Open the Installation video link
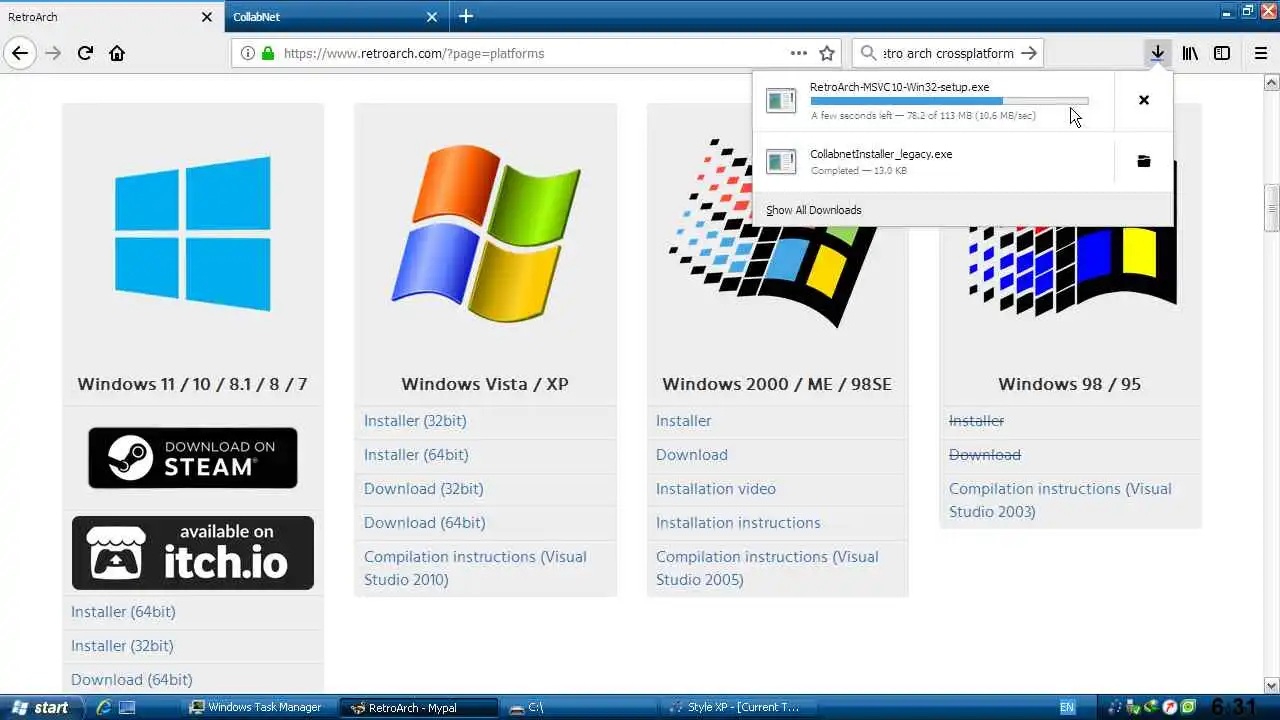 (x=716, y=489)
